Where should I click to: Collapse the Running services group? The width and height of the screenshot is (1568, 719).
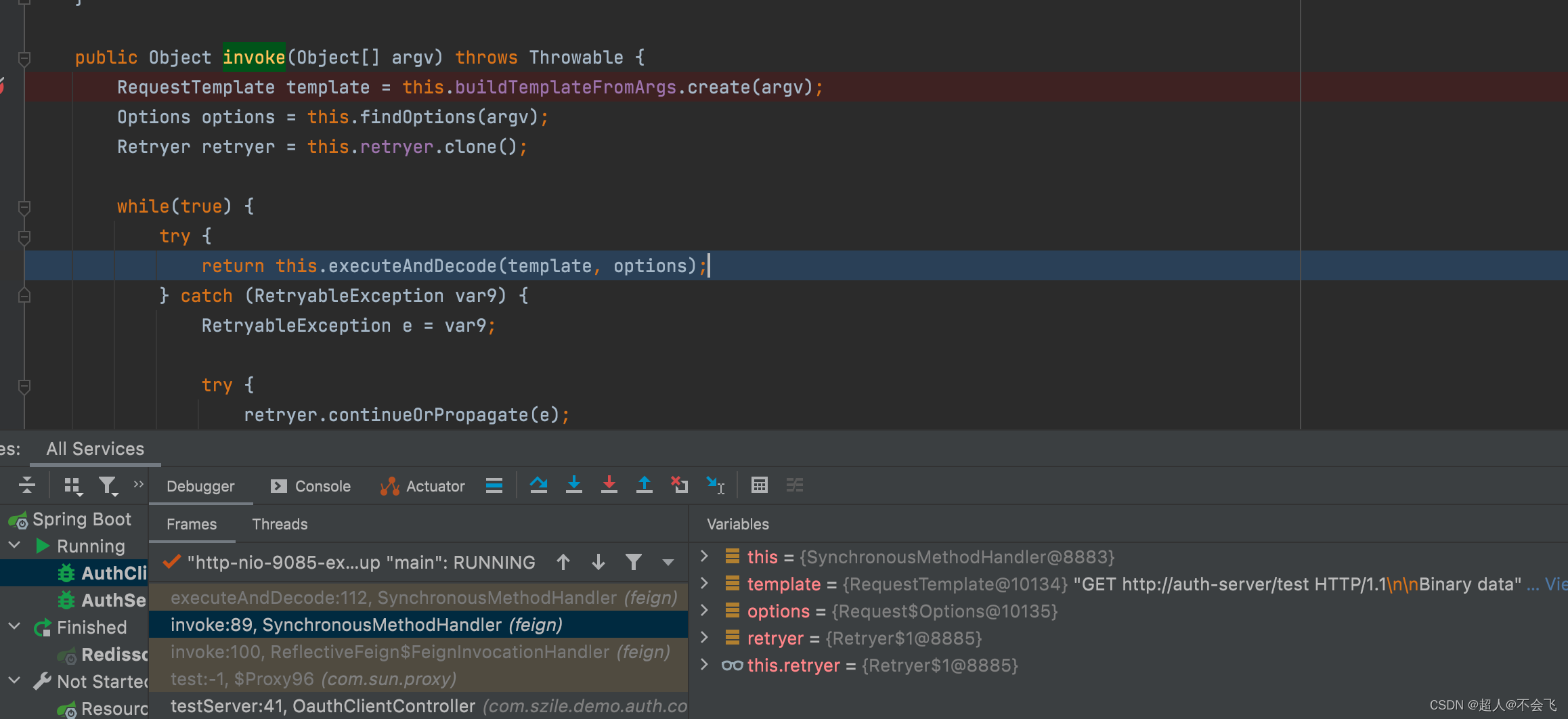15,546
